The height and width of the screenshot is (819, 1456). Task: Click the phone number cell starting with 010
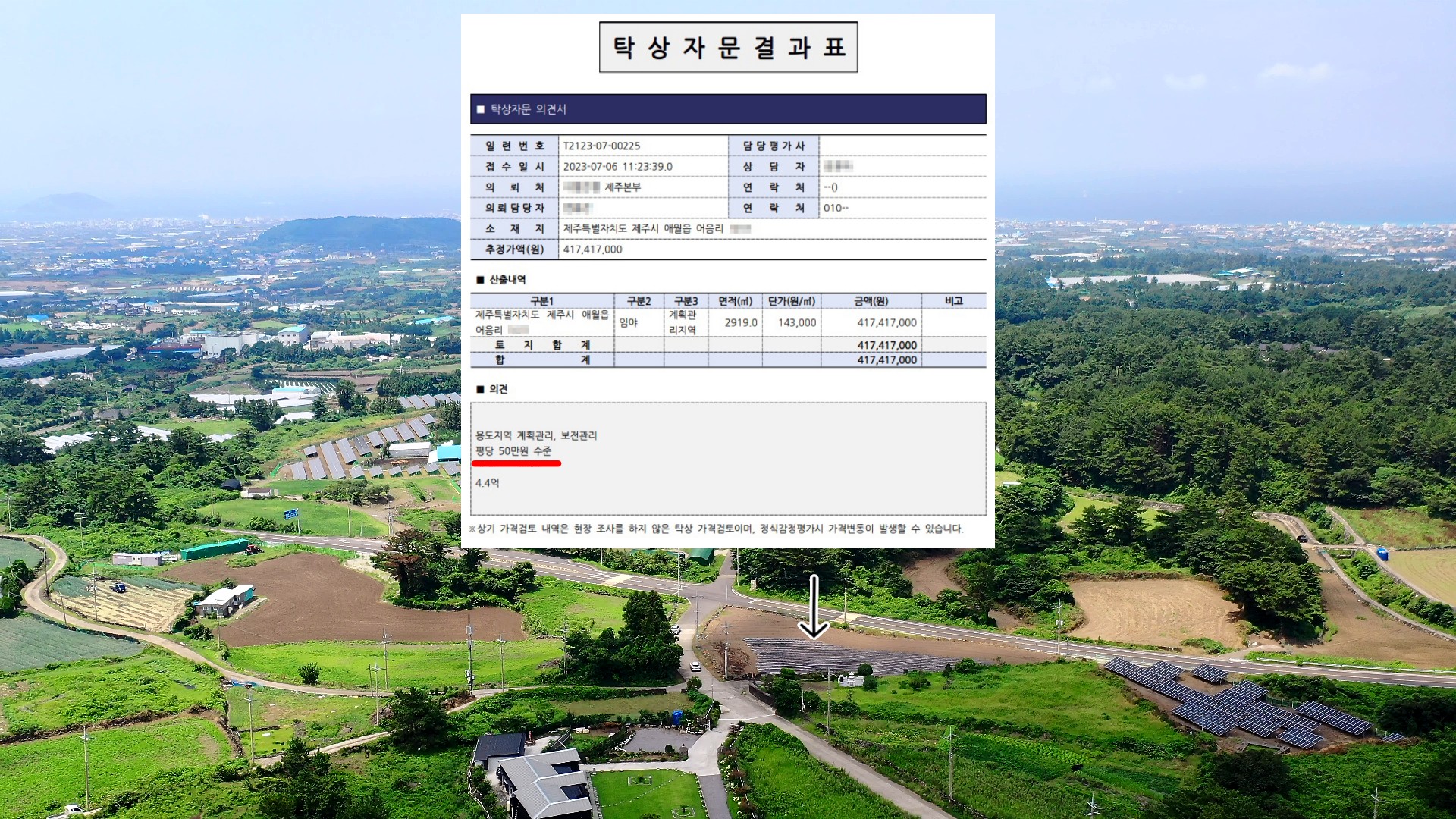[x=836, y=208]
